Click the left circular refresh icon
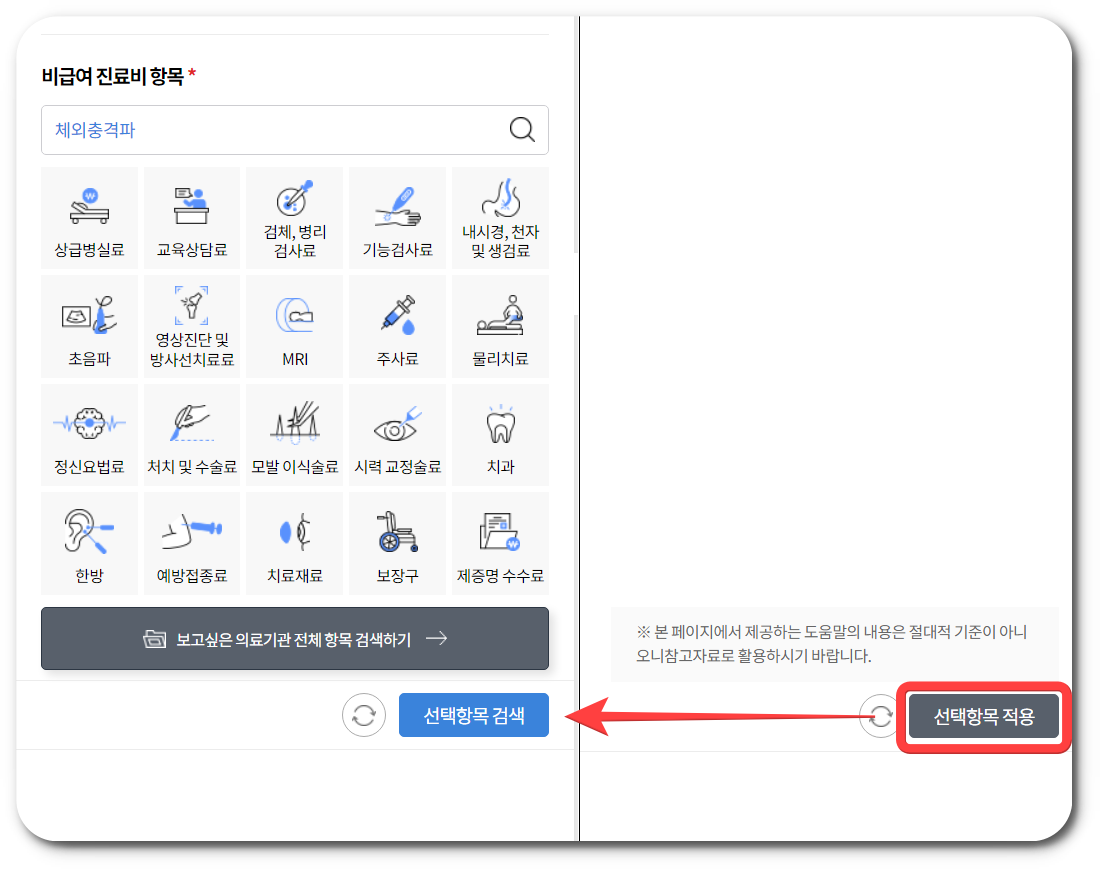The height and width of the screenshot is (869, 1100). point(364,715)
